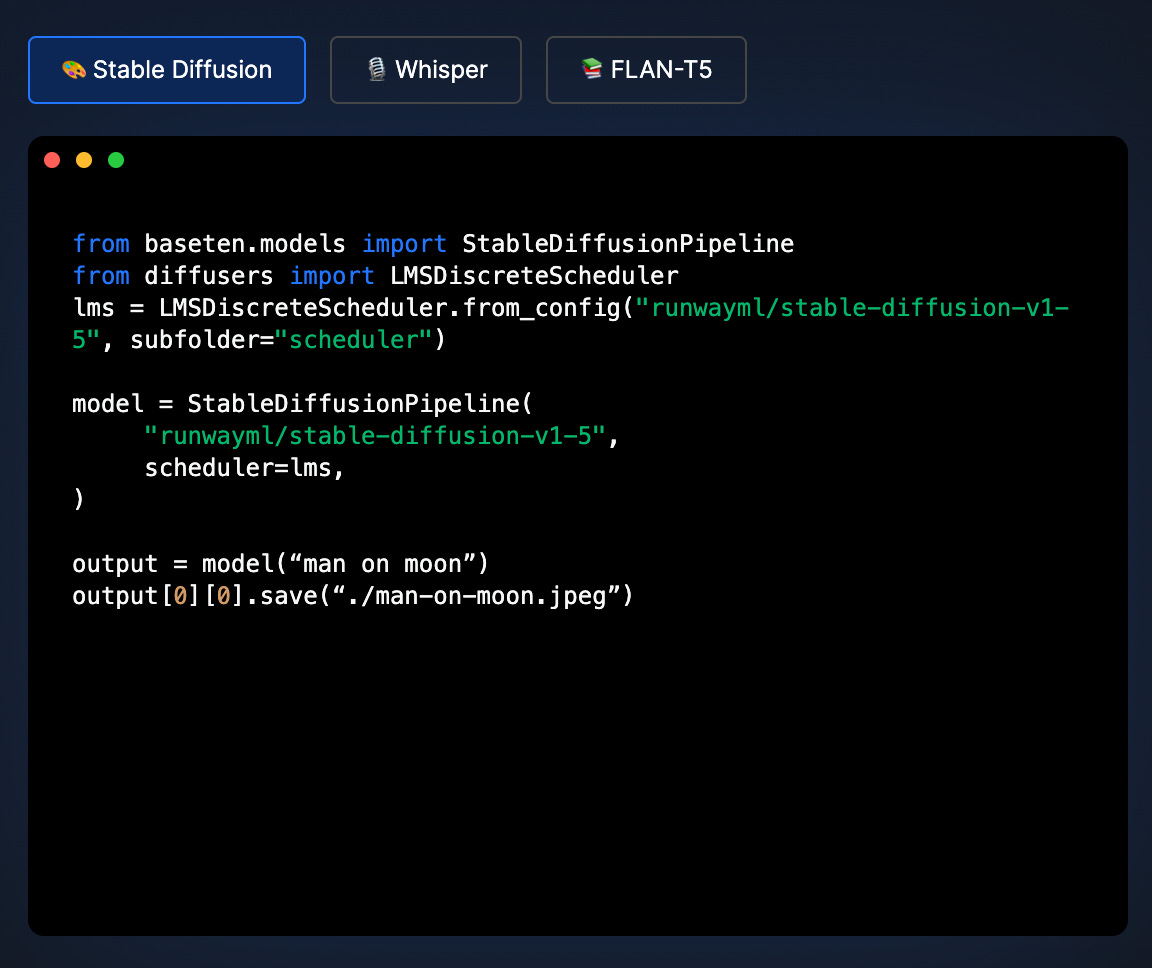1152x968 pixels.
Task: Click 'output = model(“man on moon”)' line
Action: [x=280, y=564]
